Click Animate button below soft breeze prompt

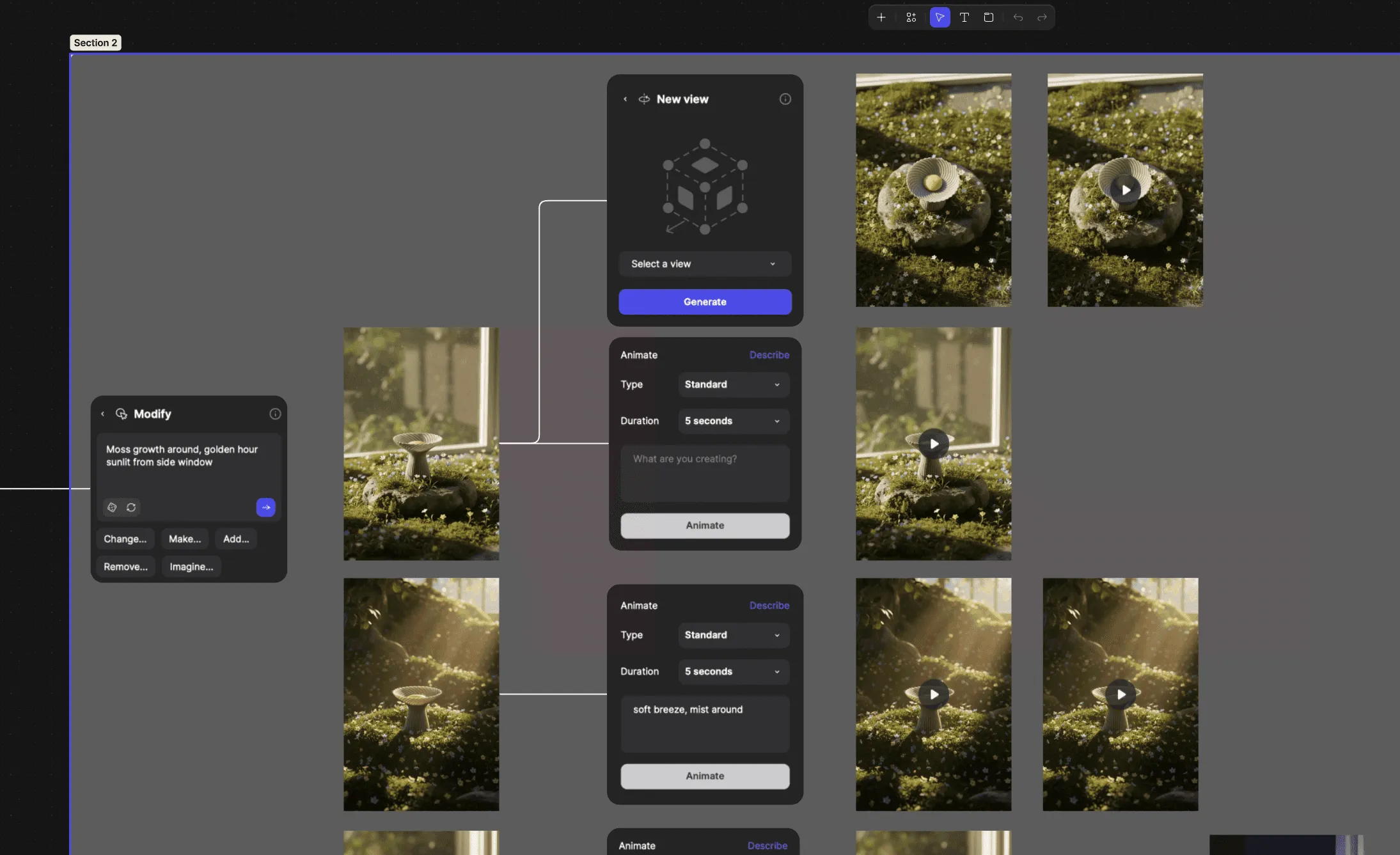click(704, 776)
